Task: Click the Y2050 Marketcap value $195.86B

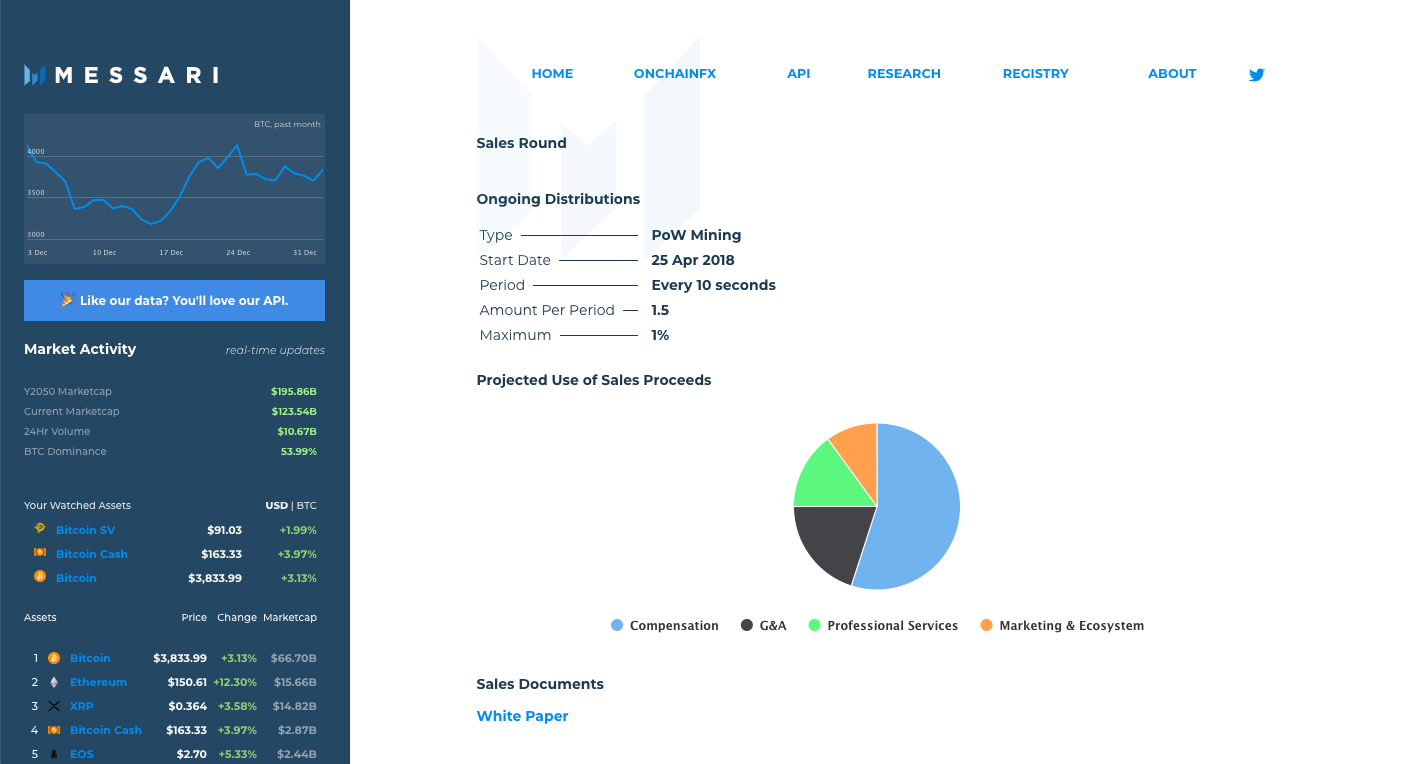Action: pyautogui.click(x=294, y=392)
